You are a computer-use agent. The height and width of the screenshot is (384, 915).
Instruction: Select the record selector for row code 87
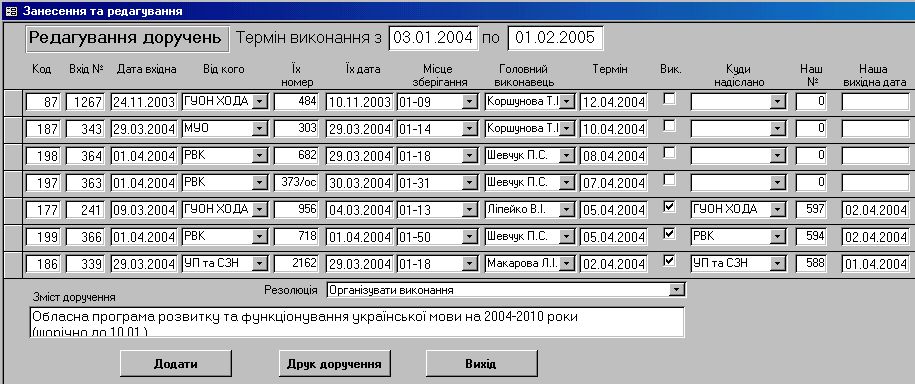pyautogui.click(x=13, y=102)
